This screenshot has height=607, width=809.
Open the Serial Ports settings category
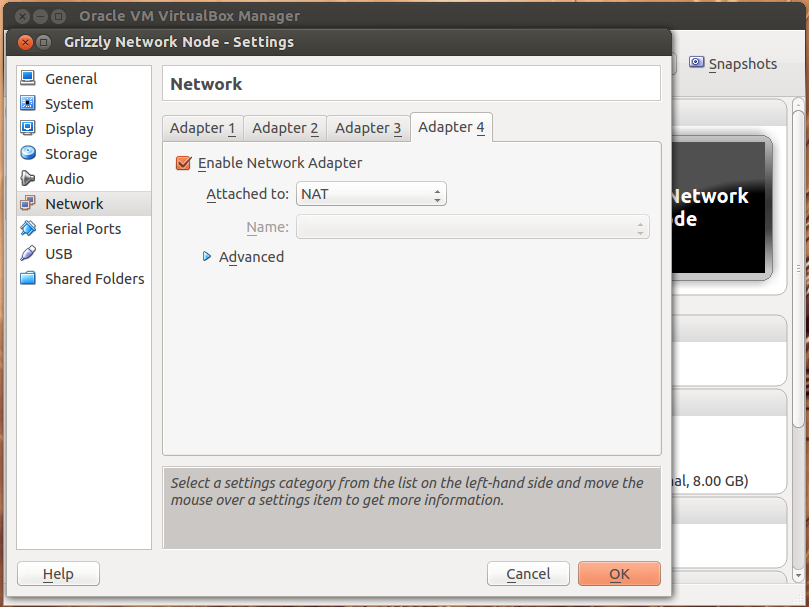tap(84, 229)
